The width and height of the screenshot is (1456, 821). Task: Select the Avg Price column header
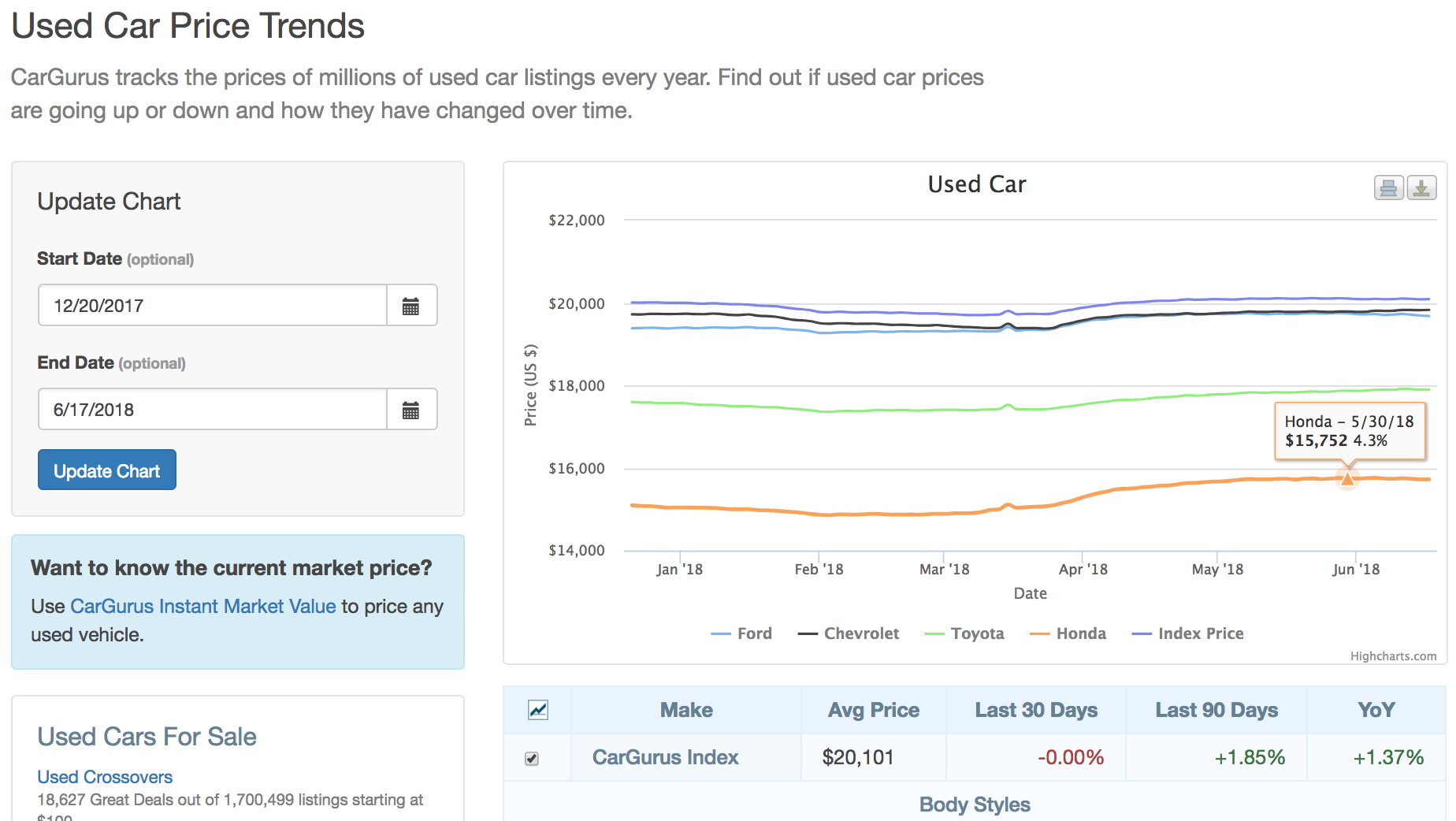874,710
